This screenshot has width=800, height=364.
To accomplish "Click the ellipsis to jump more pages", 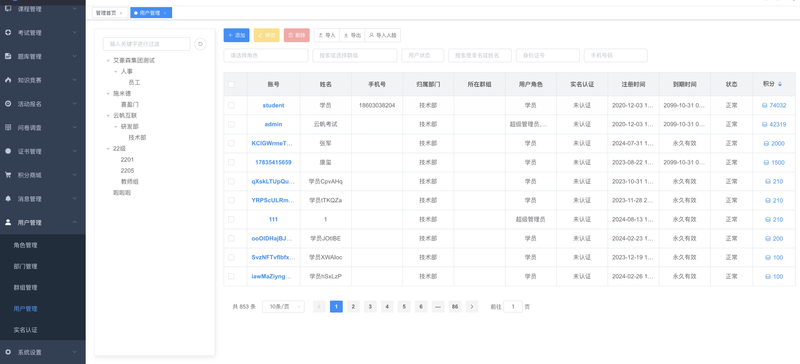I will pyautogui.click(x=438, y=306).
